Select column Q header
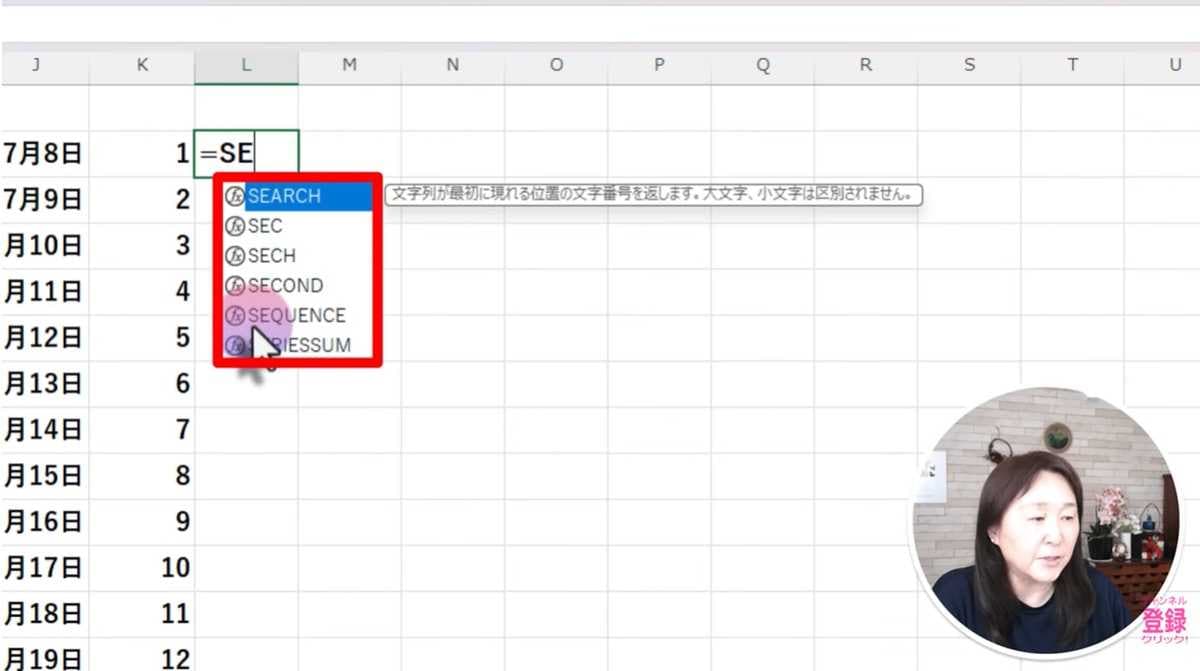1200x671 pixels. coord(763,65)
